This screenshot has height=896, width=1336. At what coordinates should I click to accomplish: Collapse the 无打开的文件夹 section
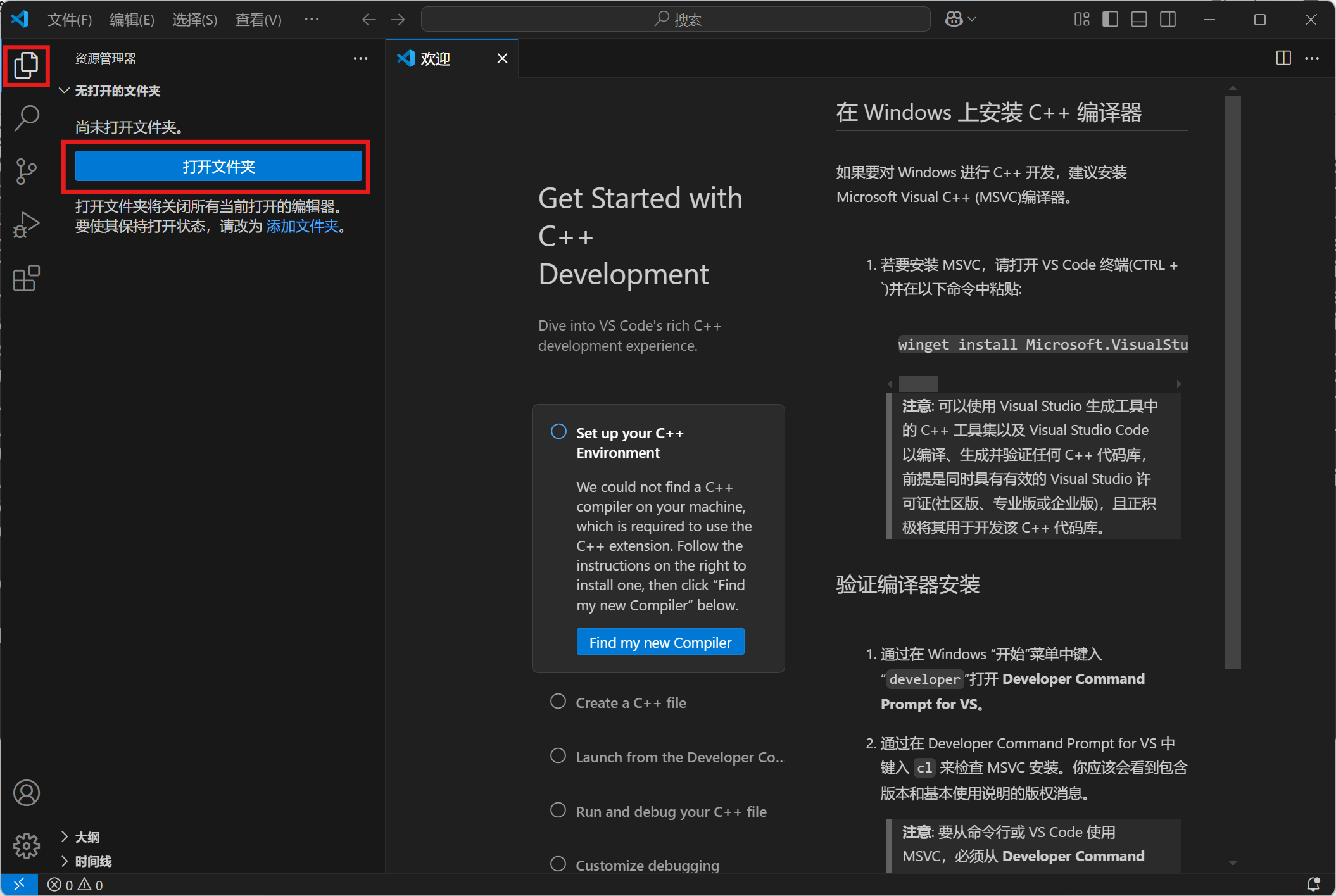tap(117, 91)
